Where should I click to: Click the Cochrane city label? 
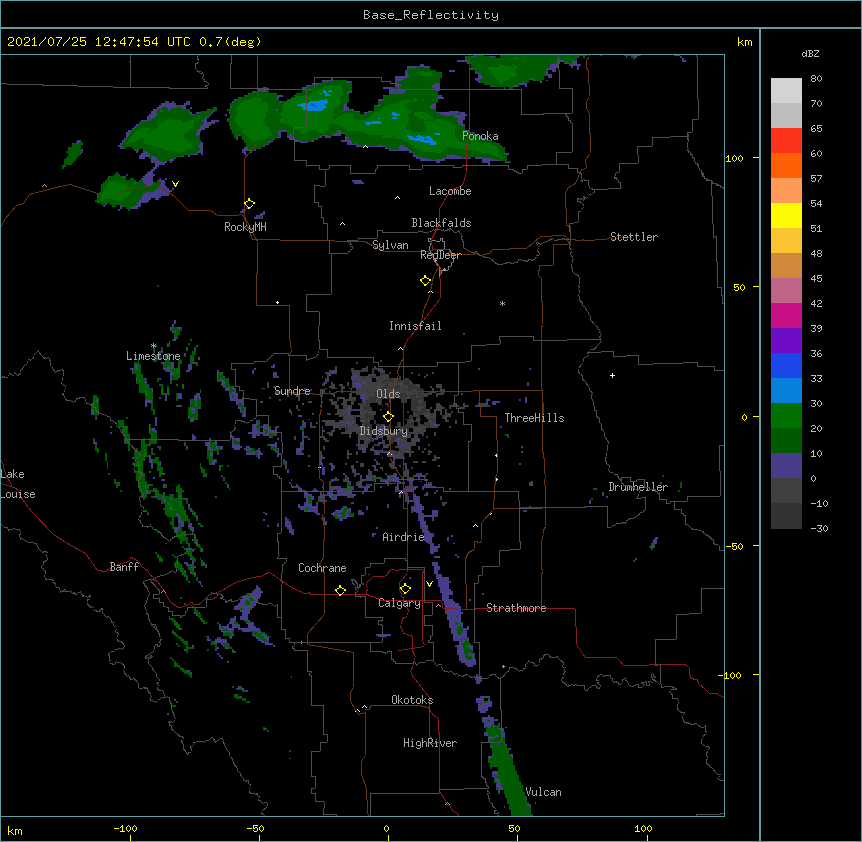[322, 568]
